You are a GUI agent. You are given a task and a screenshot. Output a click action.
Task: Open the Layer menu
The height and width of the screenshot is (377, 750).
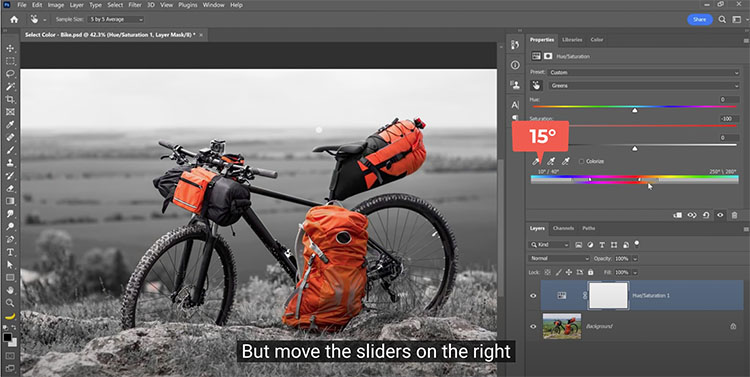coord(77,5)
